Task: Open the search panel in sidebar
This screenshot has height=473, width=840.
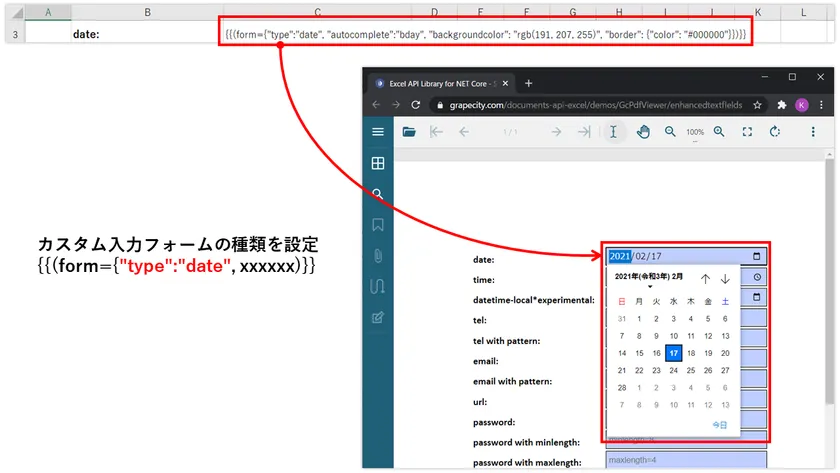Action: coord(378,194)
